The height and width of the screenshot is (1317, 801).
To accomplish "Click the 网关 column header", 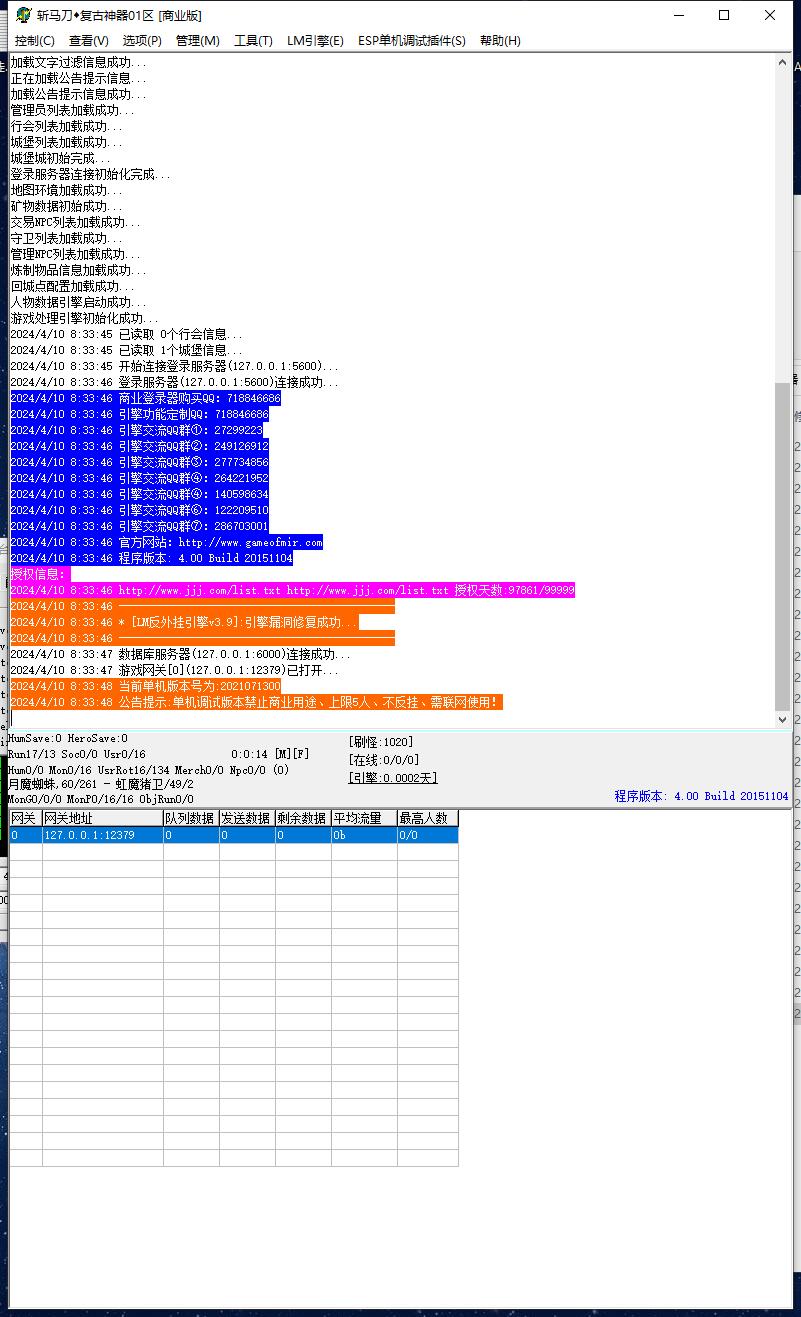I will pos(25,818).
